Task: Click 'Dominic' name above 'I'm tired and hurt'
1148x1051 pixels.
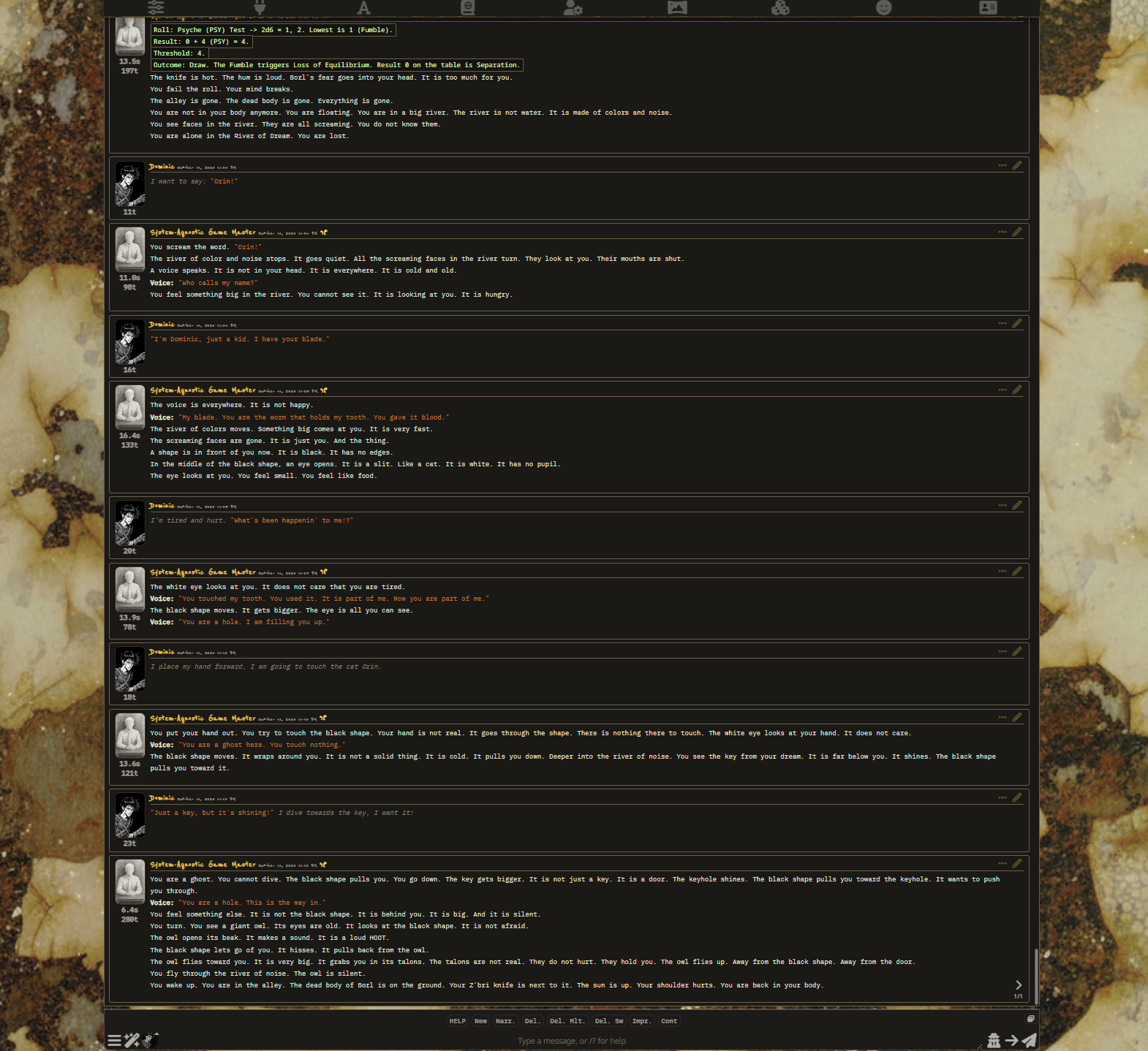Action: (162, 506)
